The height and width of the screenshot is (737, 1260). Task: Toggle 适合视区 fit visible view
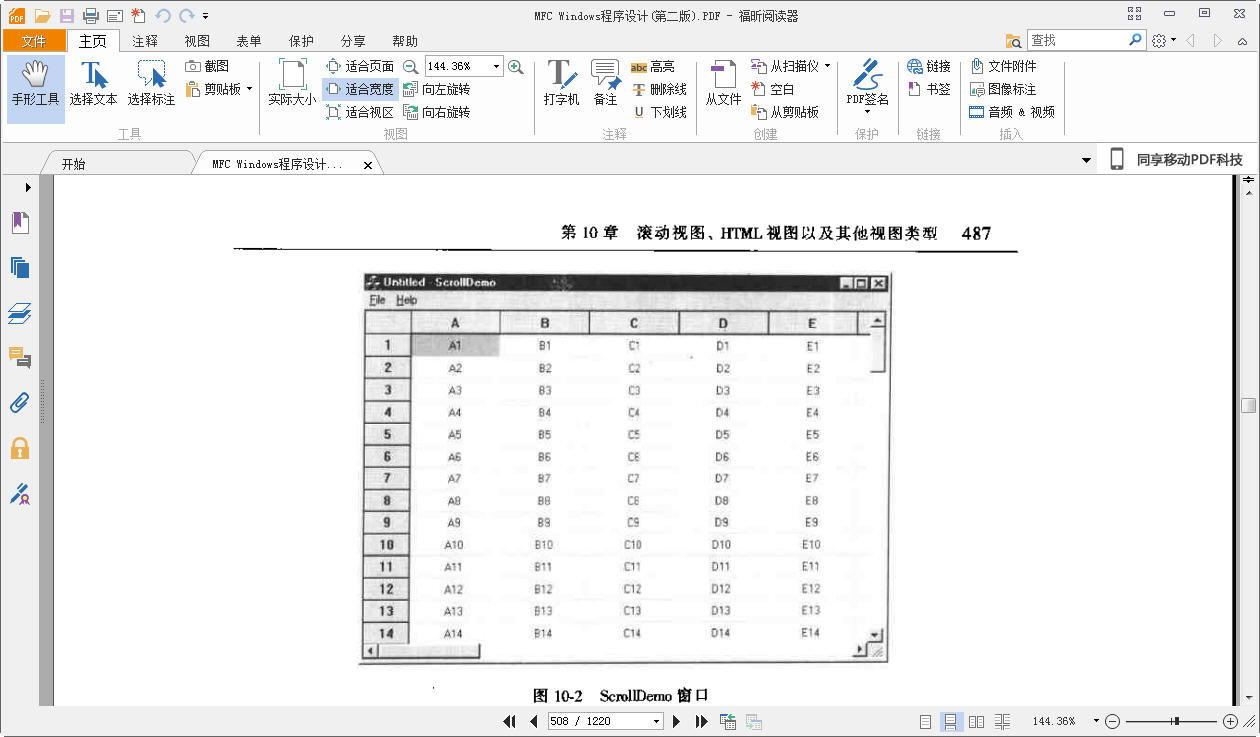point(360,112)
